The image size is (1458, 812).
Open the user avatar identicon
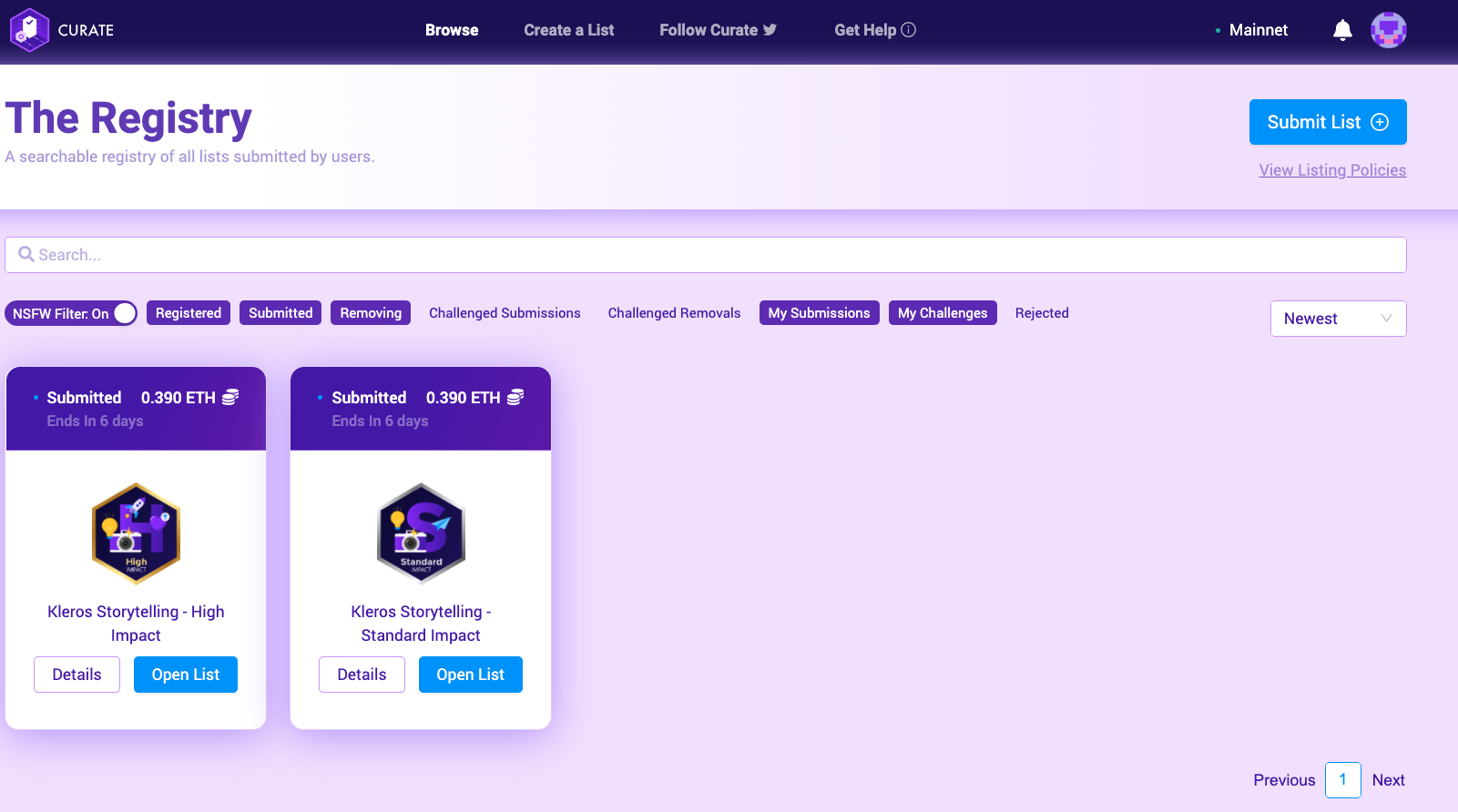click(x=1389, y=30)
